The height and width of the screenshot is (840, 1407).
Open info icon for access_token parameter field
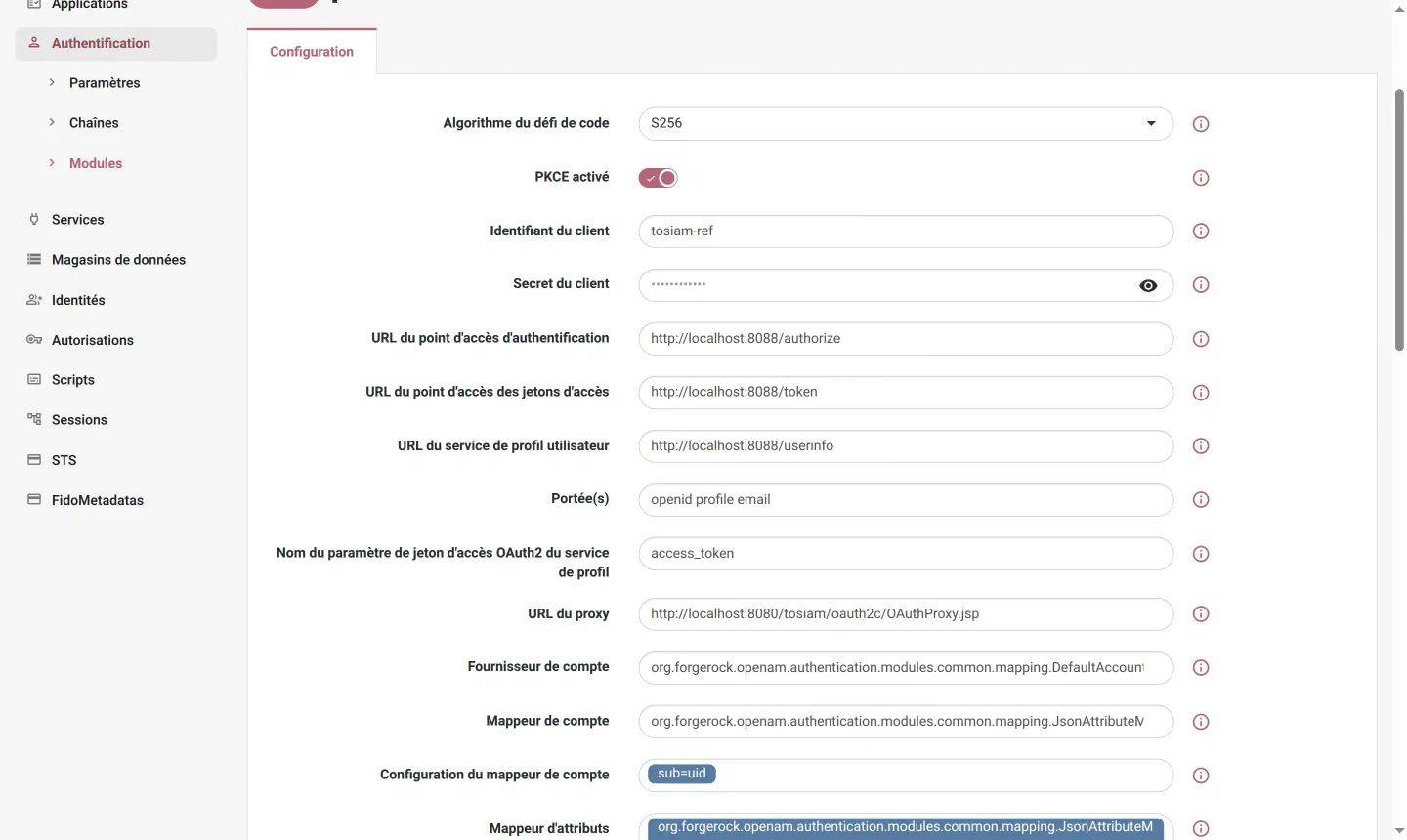(1201, 554)
